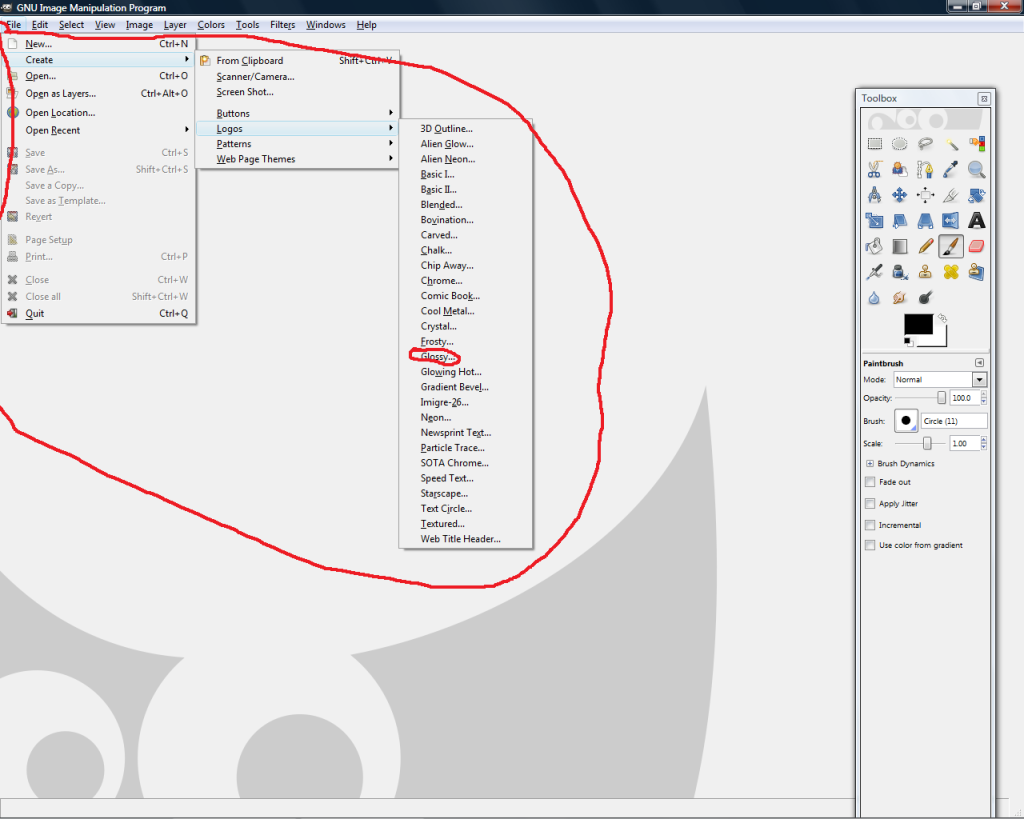The height and width of the screenshot is (819, 1024).
Task: Select the Blur/Sharpen droplet tool
Action: click(x=874, y=298)
